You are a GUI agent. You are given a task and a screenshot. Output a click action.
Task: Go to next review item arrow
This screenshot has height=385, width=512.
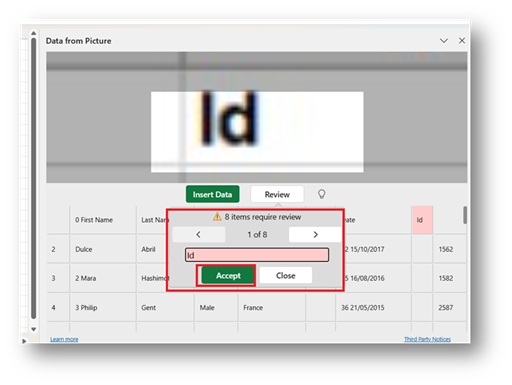[315, 235]
